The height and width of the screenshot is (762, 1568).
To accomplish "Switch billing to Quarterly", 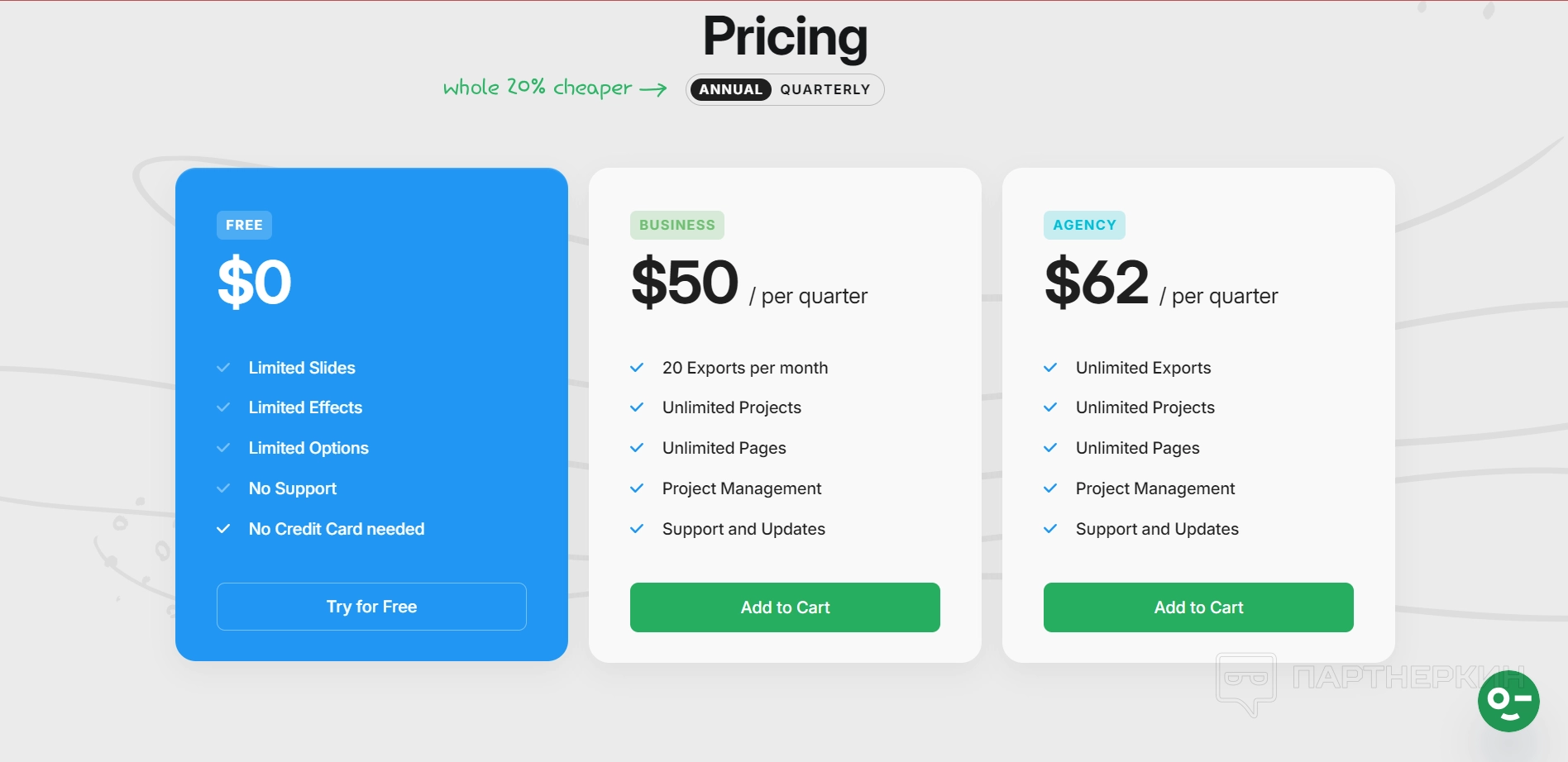I will click(825, 89).
